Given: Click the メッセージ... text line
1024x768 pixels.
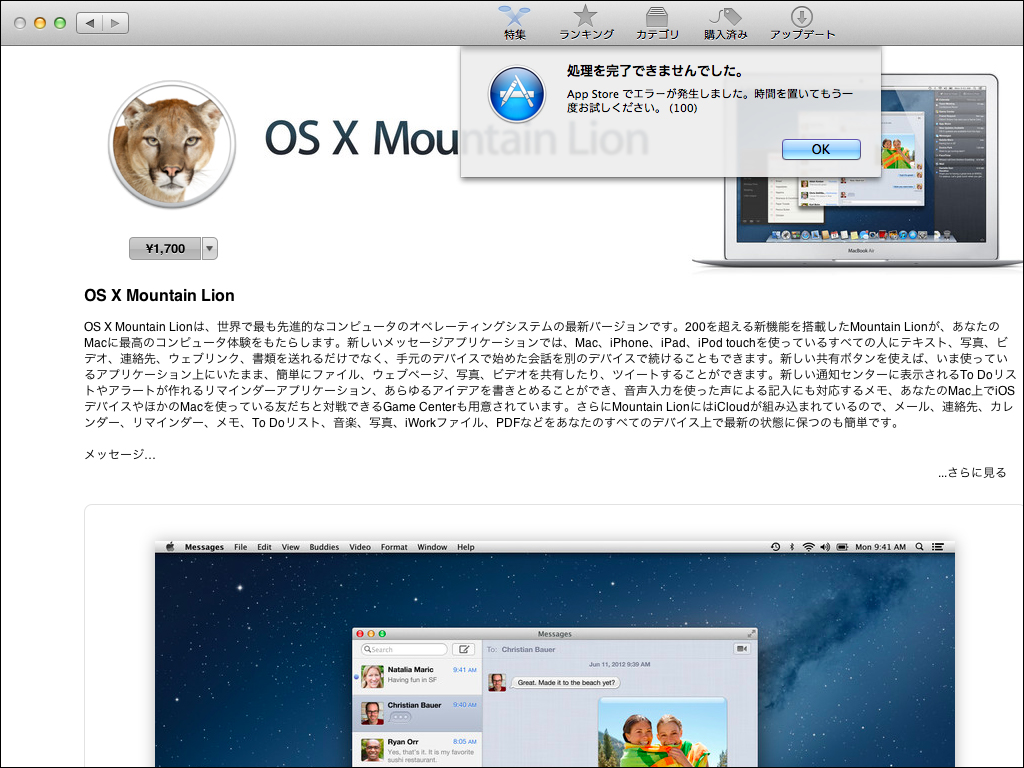Looking at the screenshot, I should 120,455.
